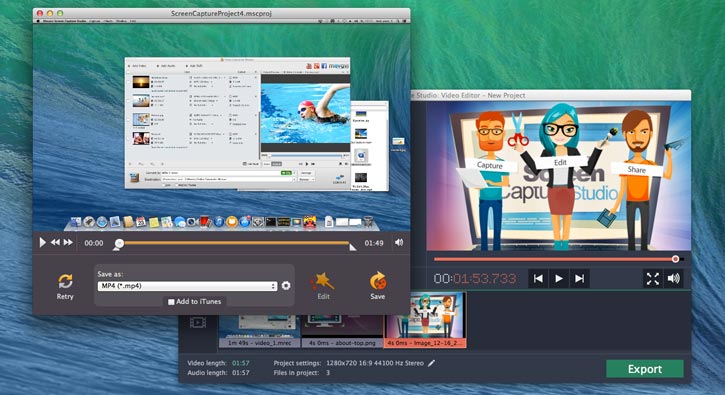Click the 1280x720 16:9 44100 Hz Stereo text
This screenshot has width=725, height=395.
tap(375, 363)
